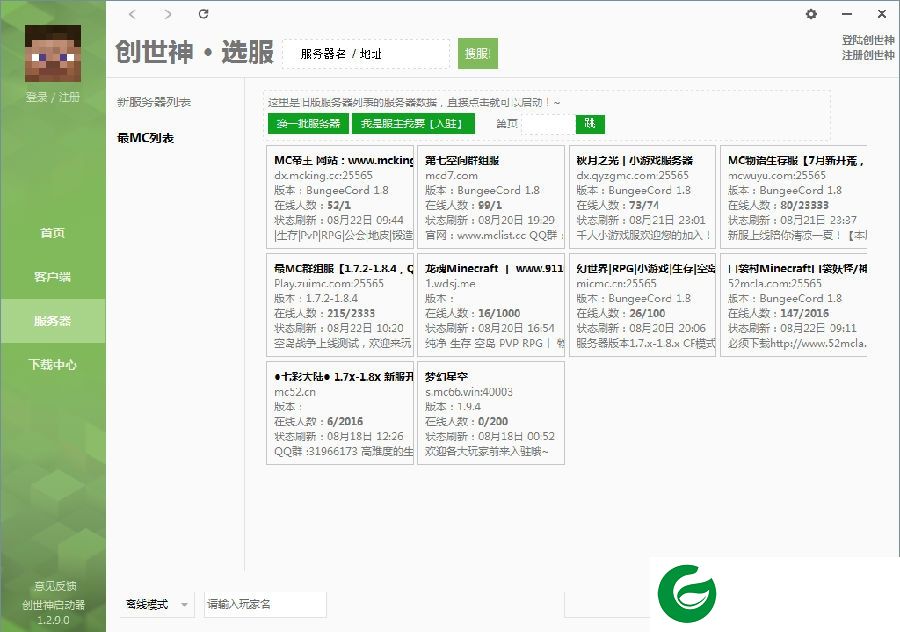The width and height of the screenshot is (900, 632).
Task: Click 注册创世神 link
Action: click(868, 55)
